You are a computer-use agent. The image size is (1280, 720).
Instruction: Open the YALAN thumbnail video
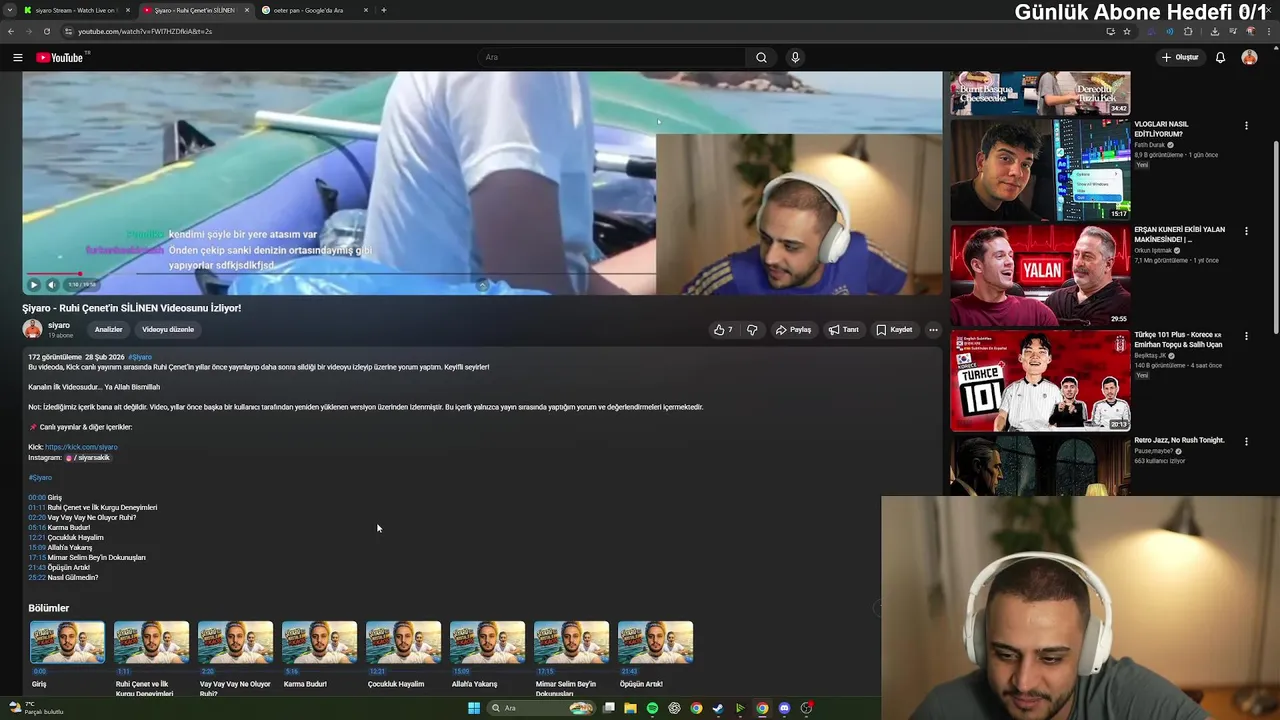point(1040,275)
